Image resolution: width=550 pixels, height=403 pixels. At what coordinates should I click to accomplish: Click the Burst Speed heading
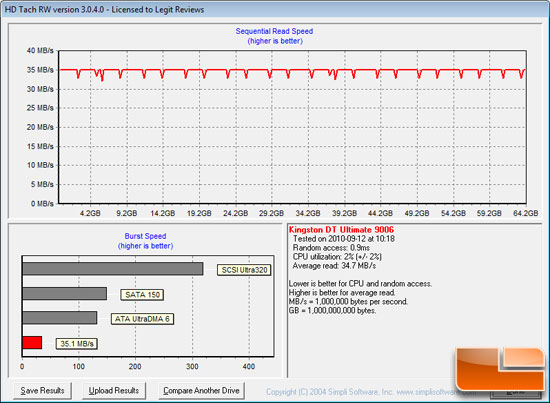pos(145,236)
